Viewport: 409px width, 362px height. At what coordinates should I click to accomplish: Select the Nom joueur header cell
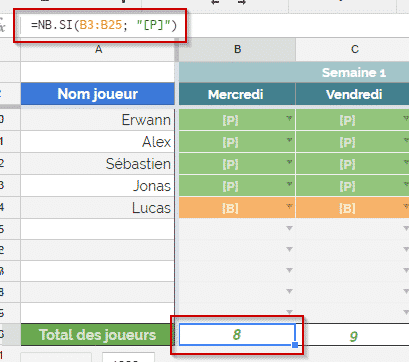[98, 94]
